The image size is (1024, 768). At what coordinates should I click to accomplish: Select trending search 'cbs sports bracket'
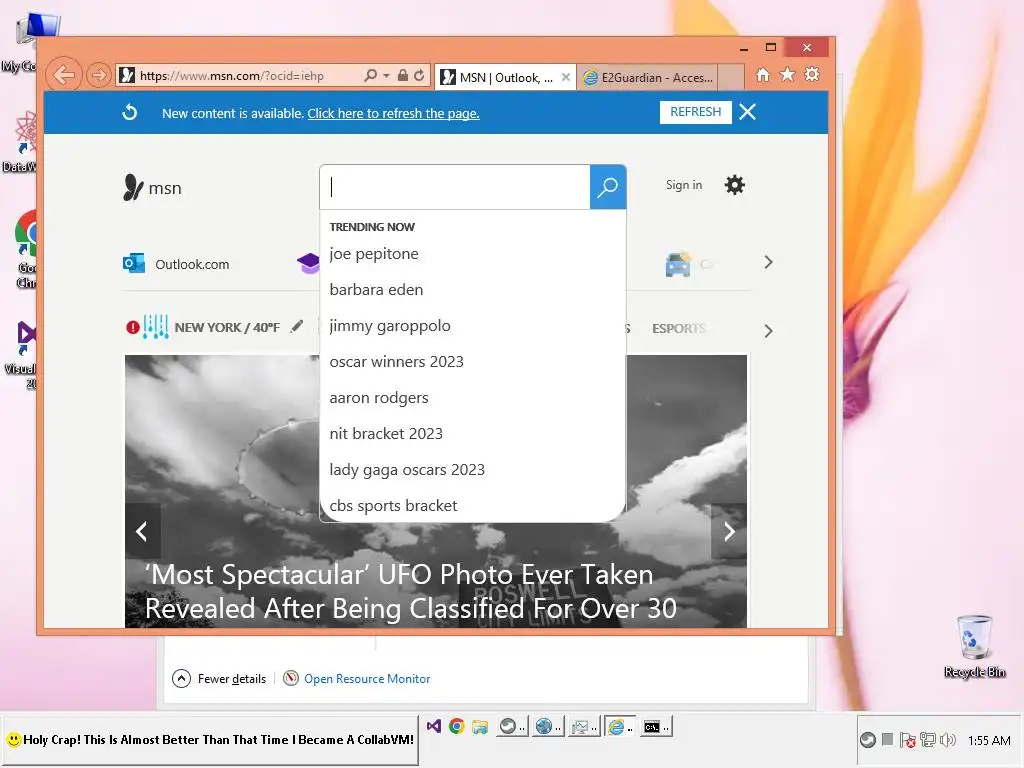point(393,505)
